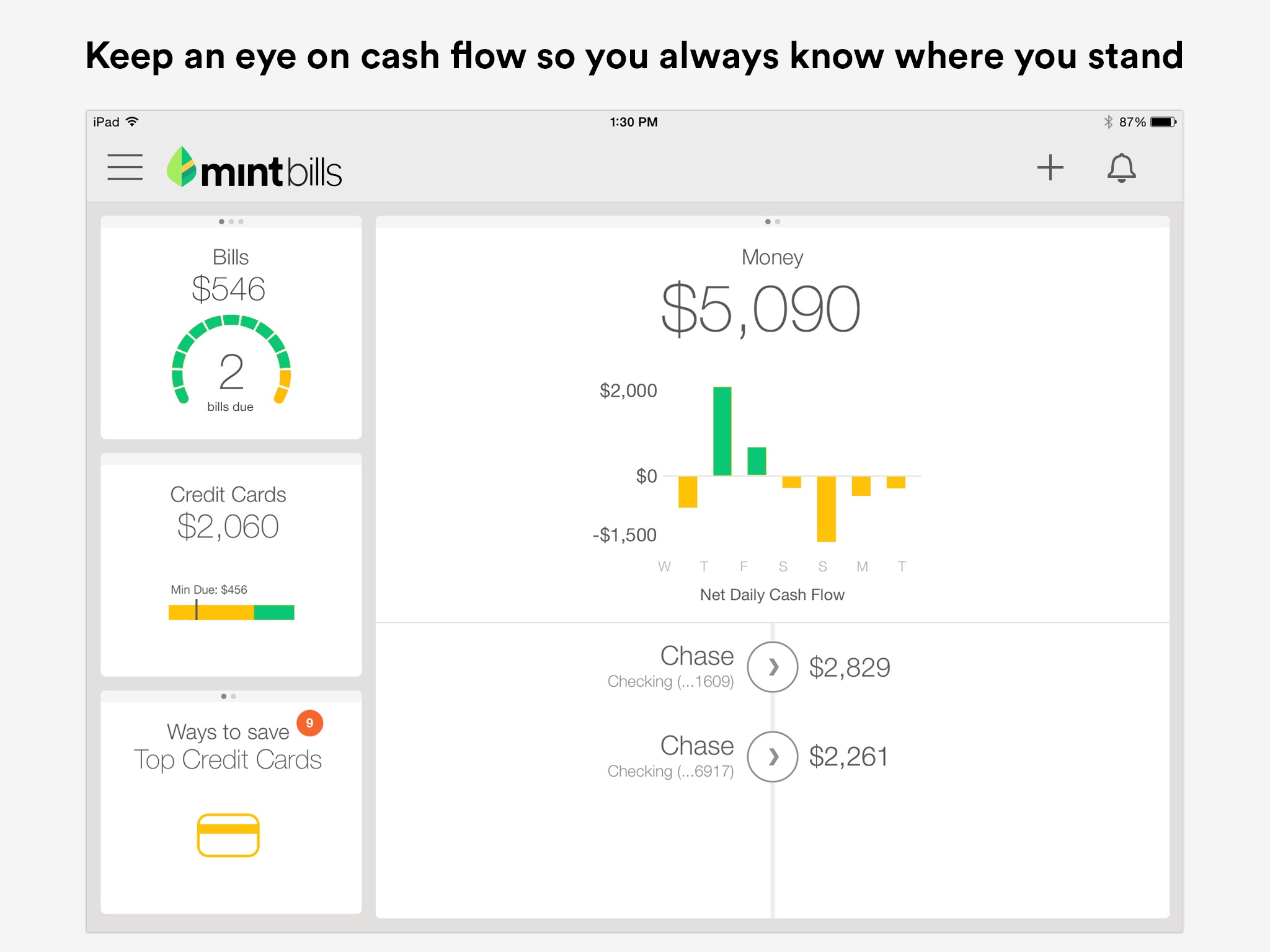This screenshot has height=952, width=1270.
Task: Open the hamburger menu
Action: coord(125,167)
